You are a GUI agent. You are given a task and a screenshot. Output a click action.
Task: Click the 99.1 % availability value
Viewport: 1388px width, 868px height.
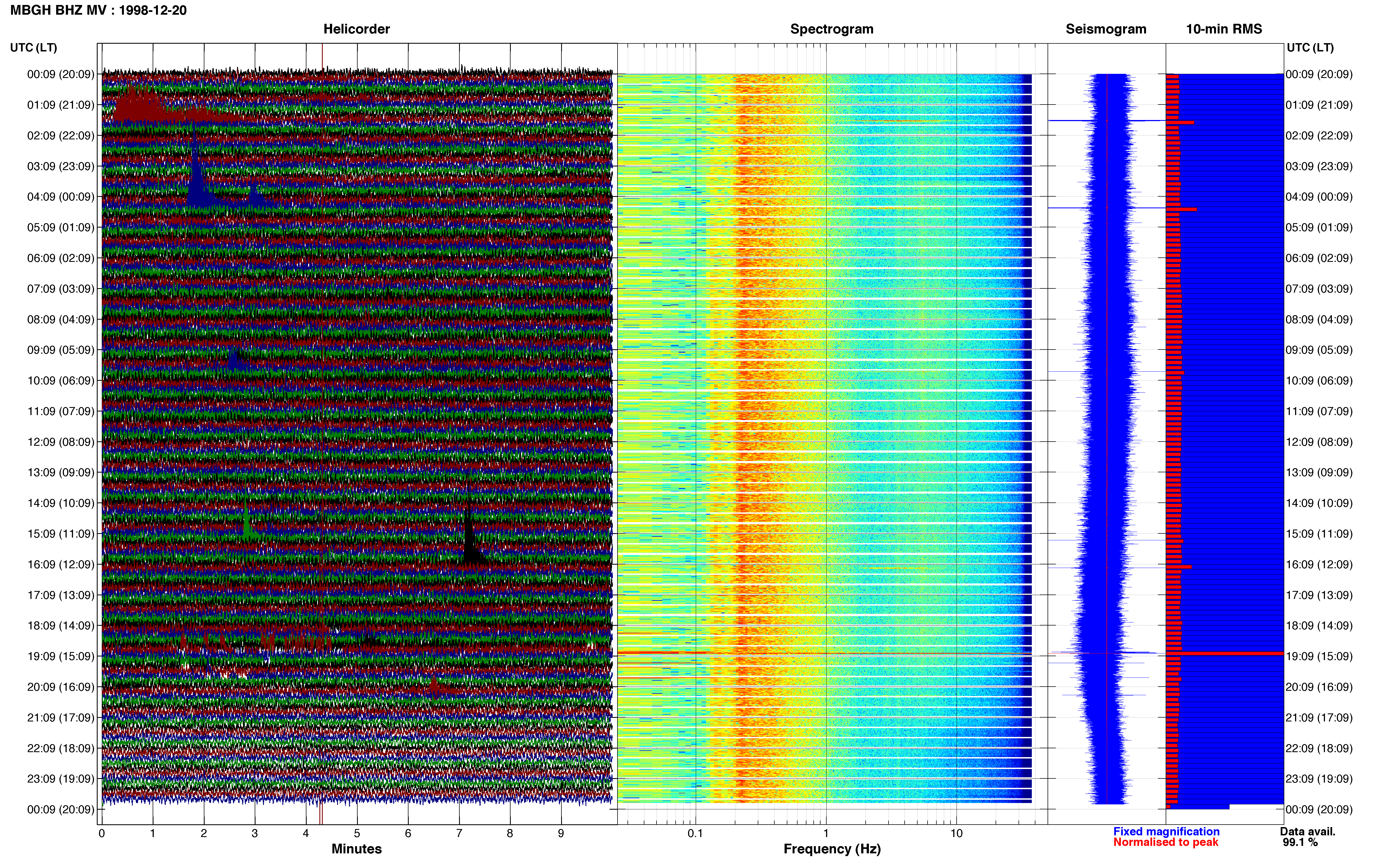1300,842
